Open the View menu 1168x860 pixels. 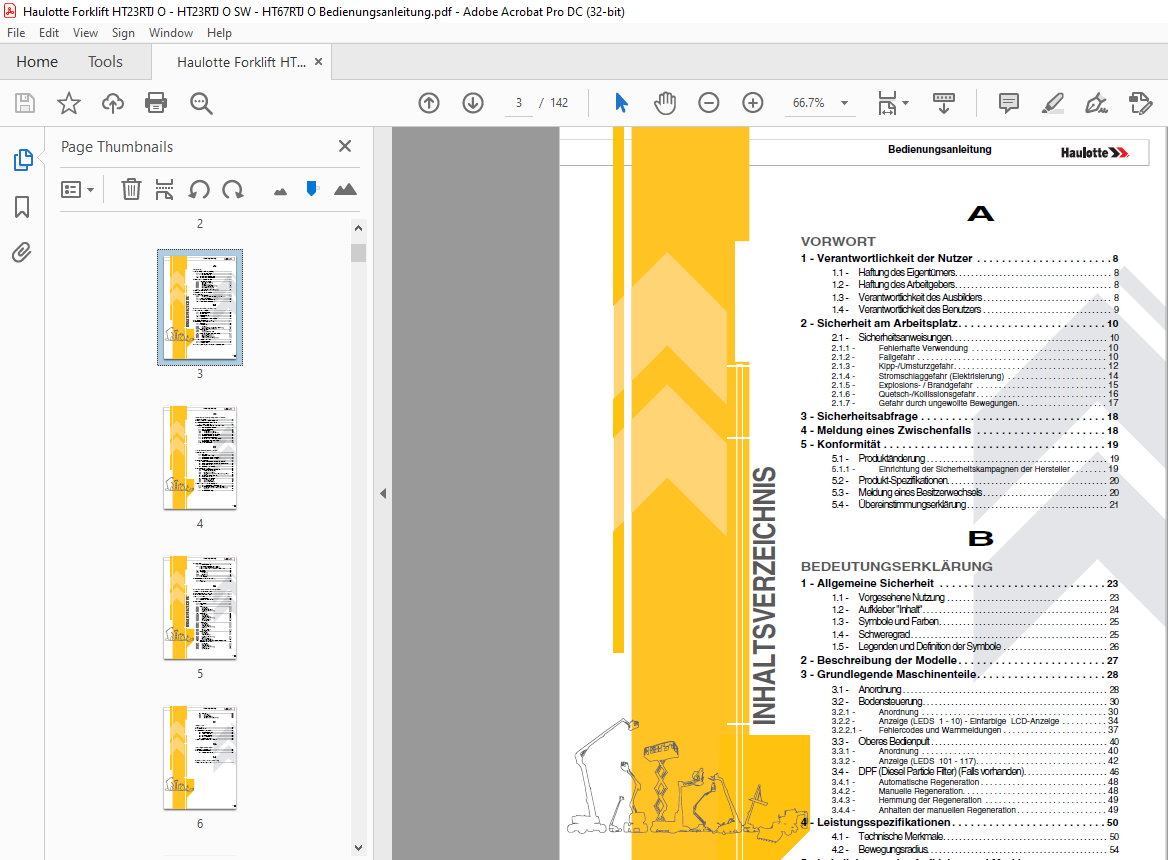[85, 33]
